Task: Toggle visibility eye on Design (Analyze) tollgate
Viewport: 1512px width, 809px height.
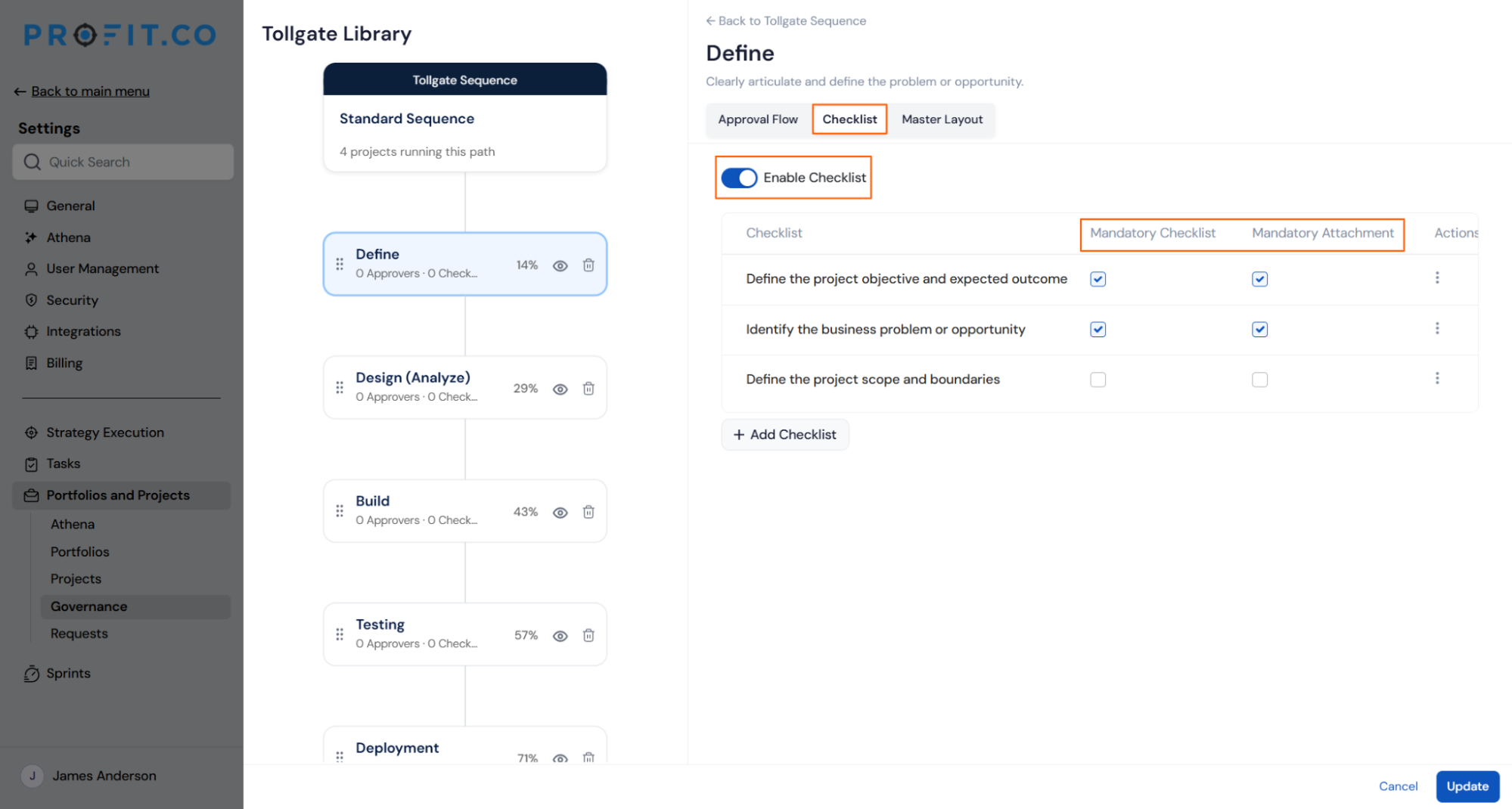Action: tap(560, 389)
